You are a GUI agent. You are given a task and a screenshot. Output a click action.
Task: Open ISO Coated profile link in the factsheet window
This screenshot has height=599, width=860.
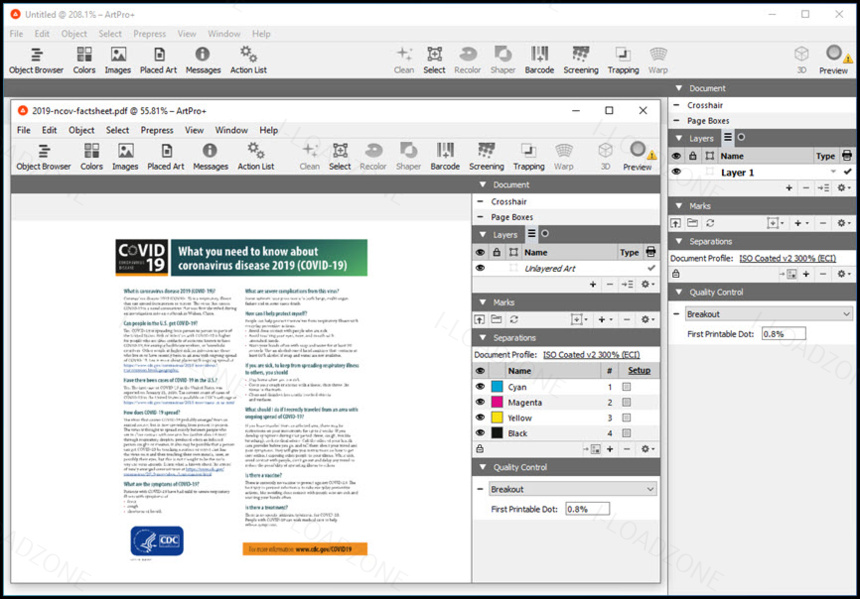tap(591, 355)
